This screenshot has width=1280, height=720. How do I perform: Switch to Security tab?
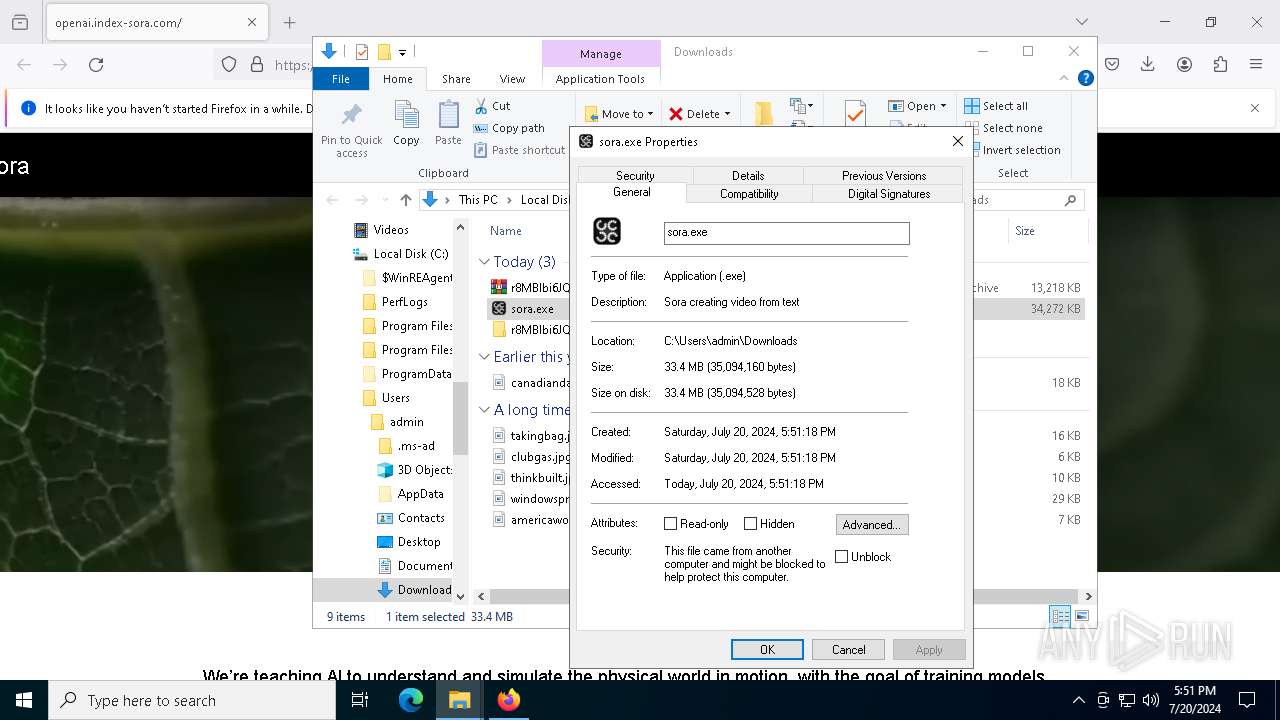click(x=635, y=175)
